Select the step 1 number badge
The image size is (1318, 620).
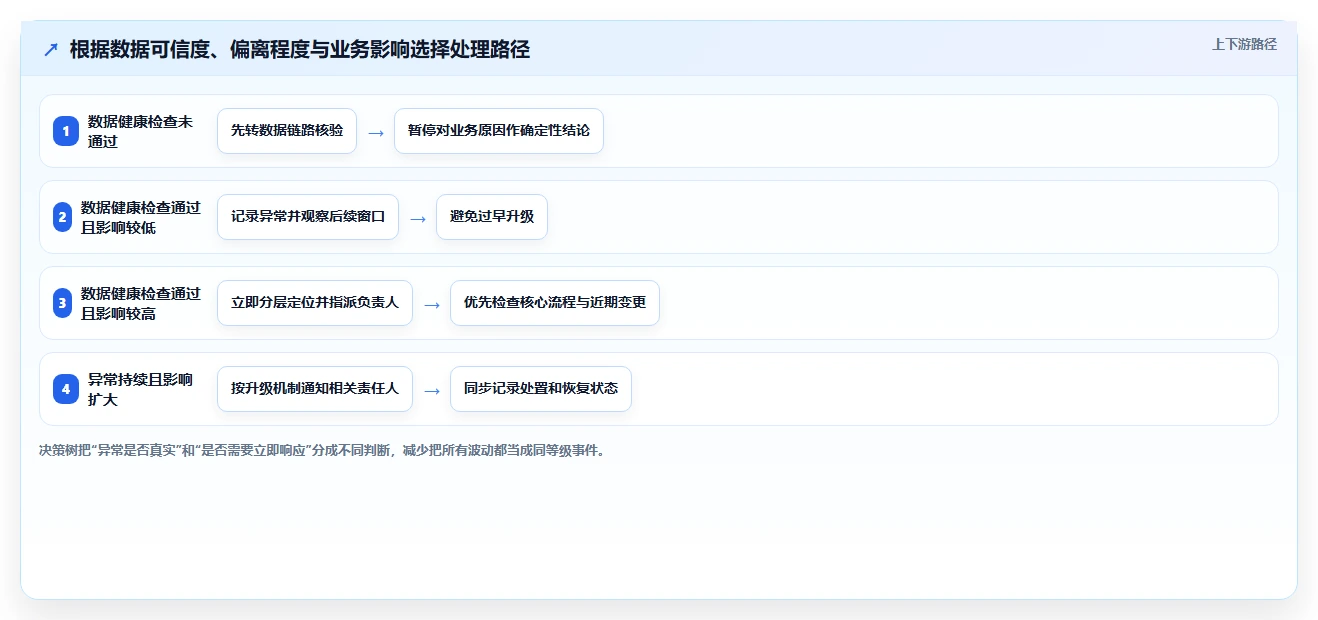(66, 131)
